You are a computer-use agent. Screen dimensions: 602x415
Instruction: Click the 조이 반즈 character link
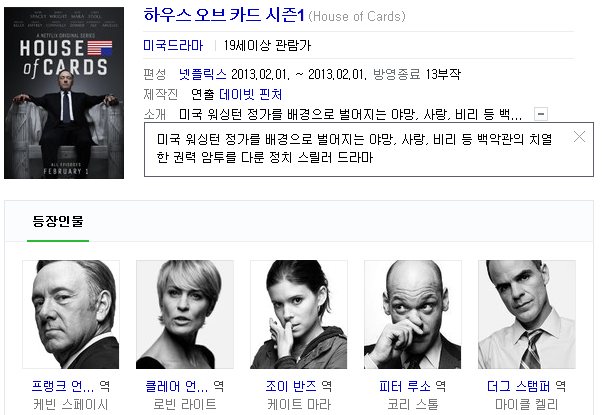coord(291,386)
